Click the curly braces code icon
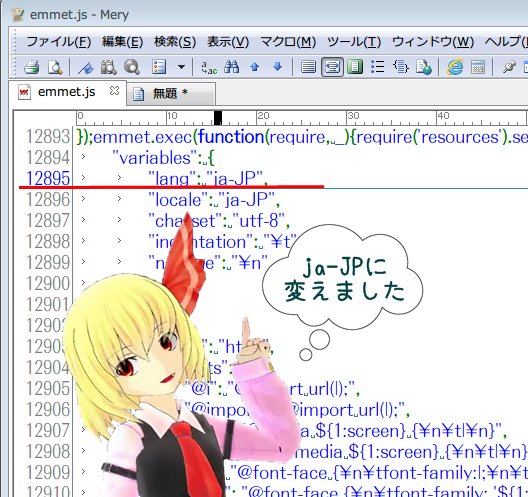Viewport: 528px width, 497px height. click(401, 67)
